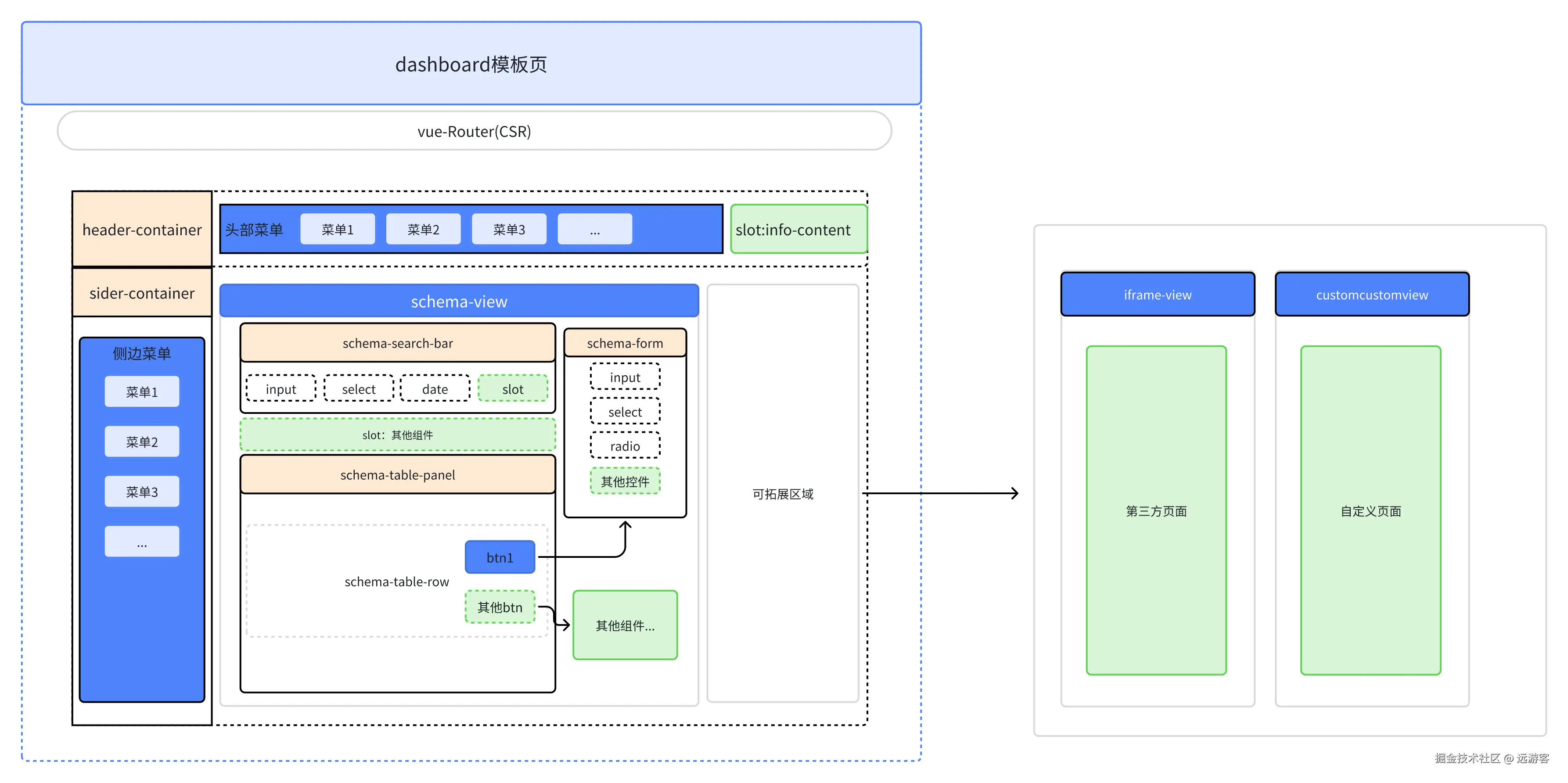Select 菜单1 in the side menu

pos(142,392)
